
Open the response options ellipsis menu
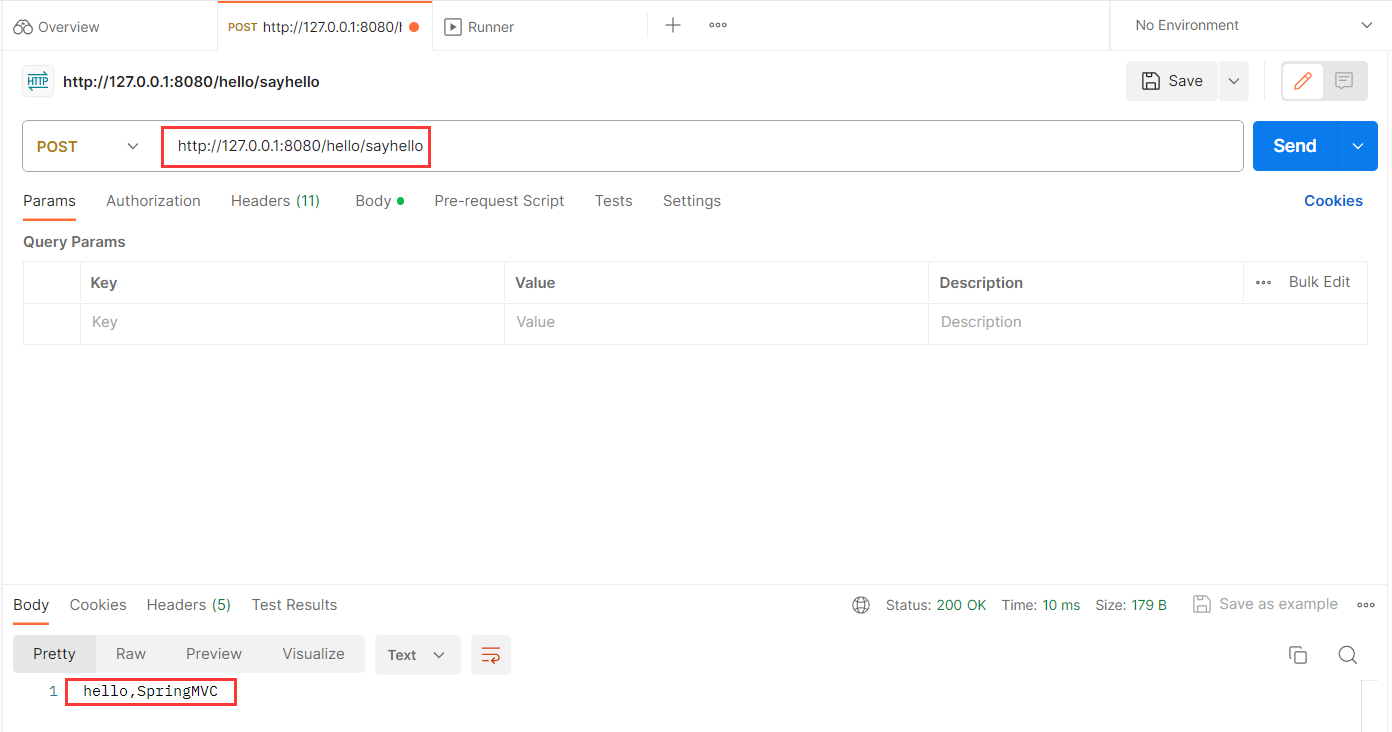pos(1366,605)
